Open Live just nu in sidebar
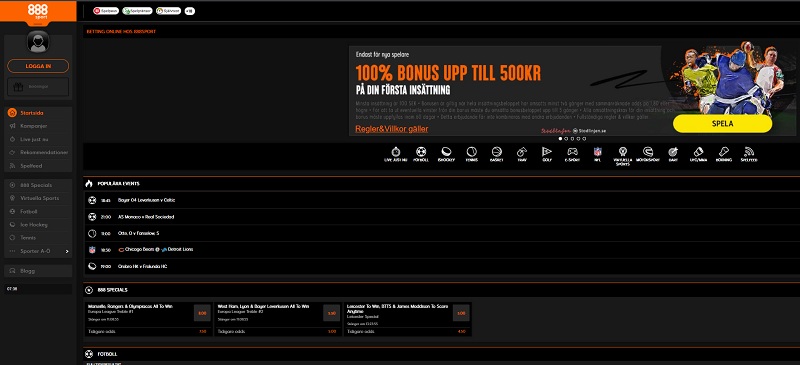This screenshot has height=365, width=800. tap(38, 139)
